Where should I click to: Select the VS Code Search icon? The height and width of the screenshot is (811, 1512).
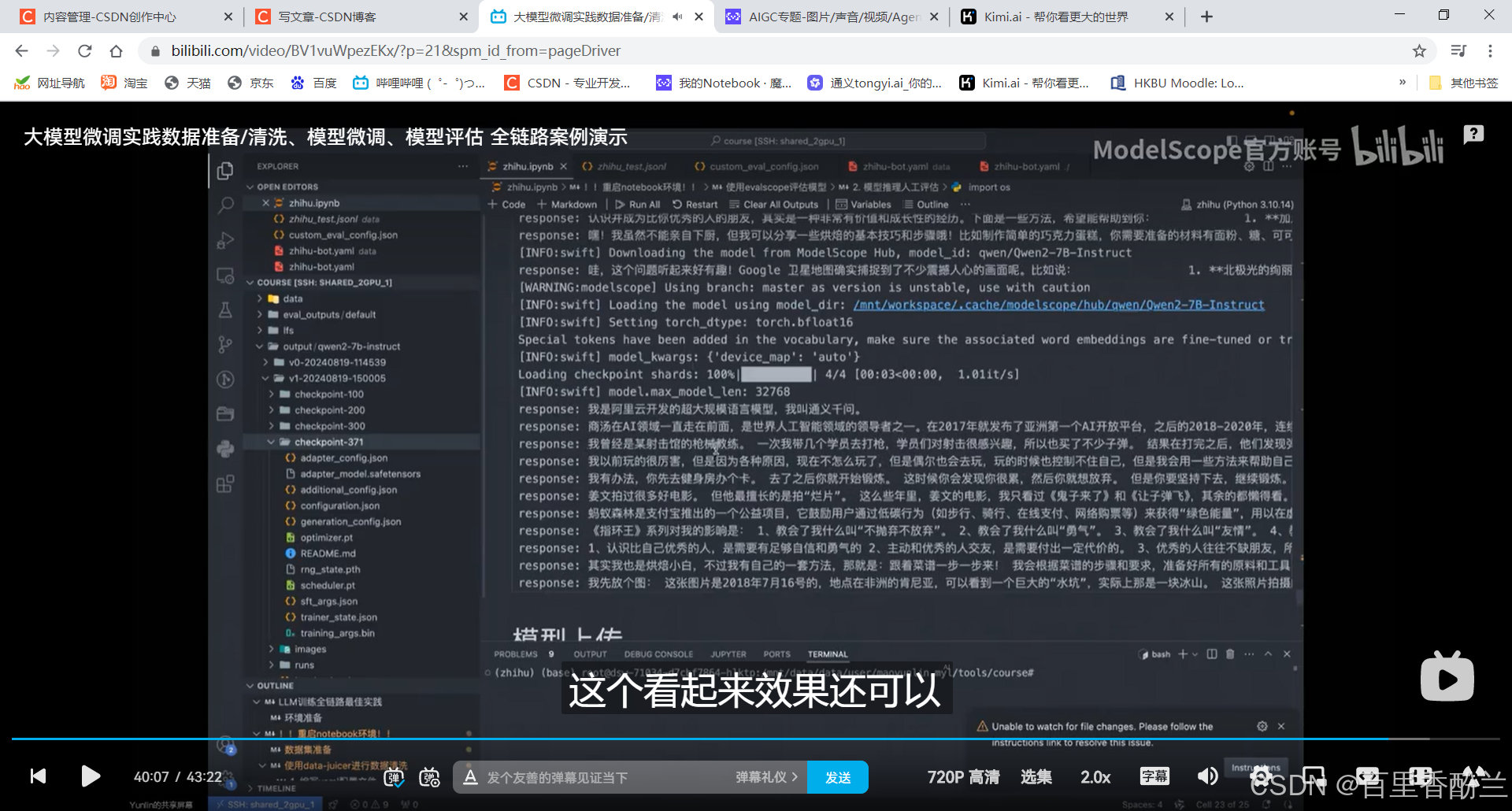click(x=225, y=206)
